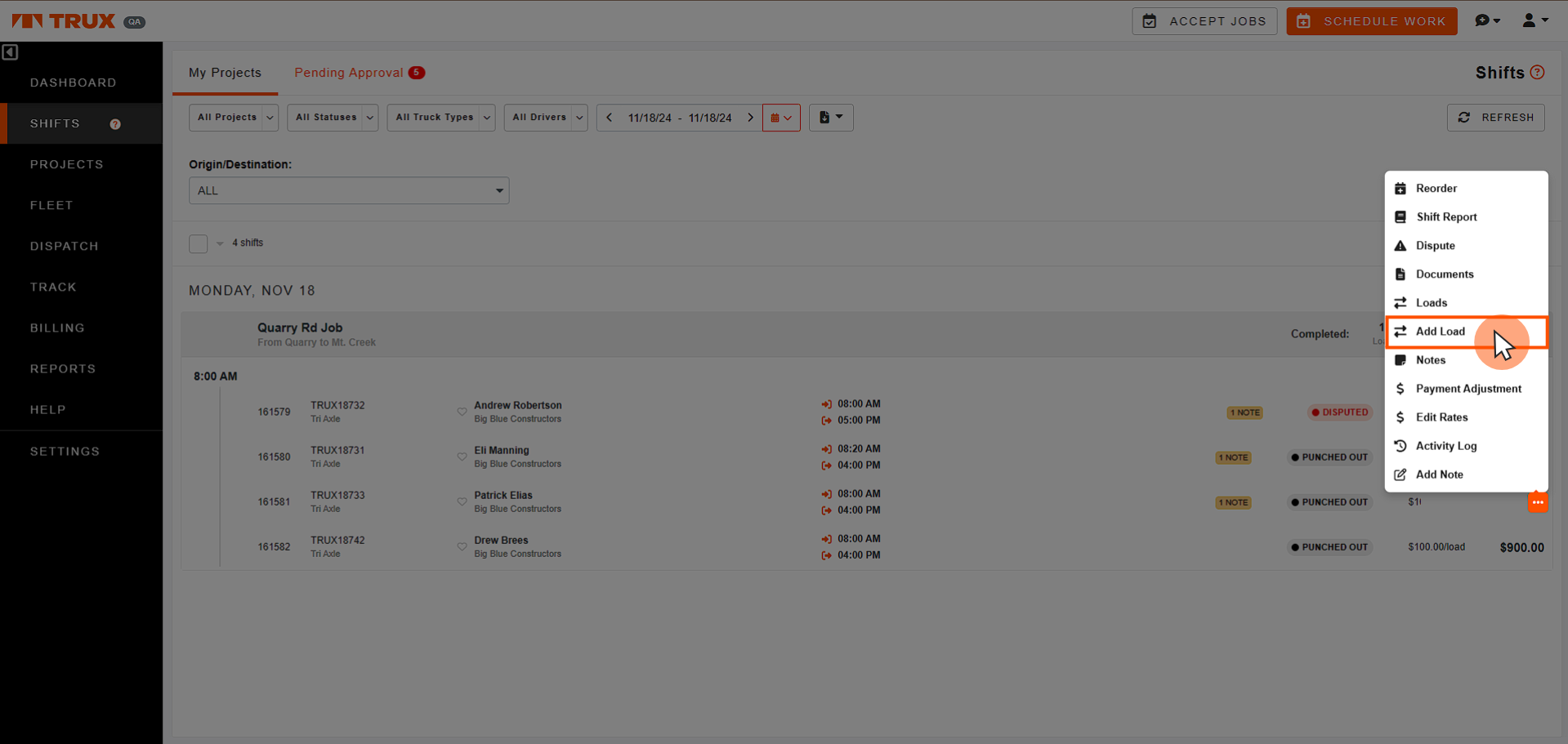Select Add Note in the context menu

[1466, 474]
